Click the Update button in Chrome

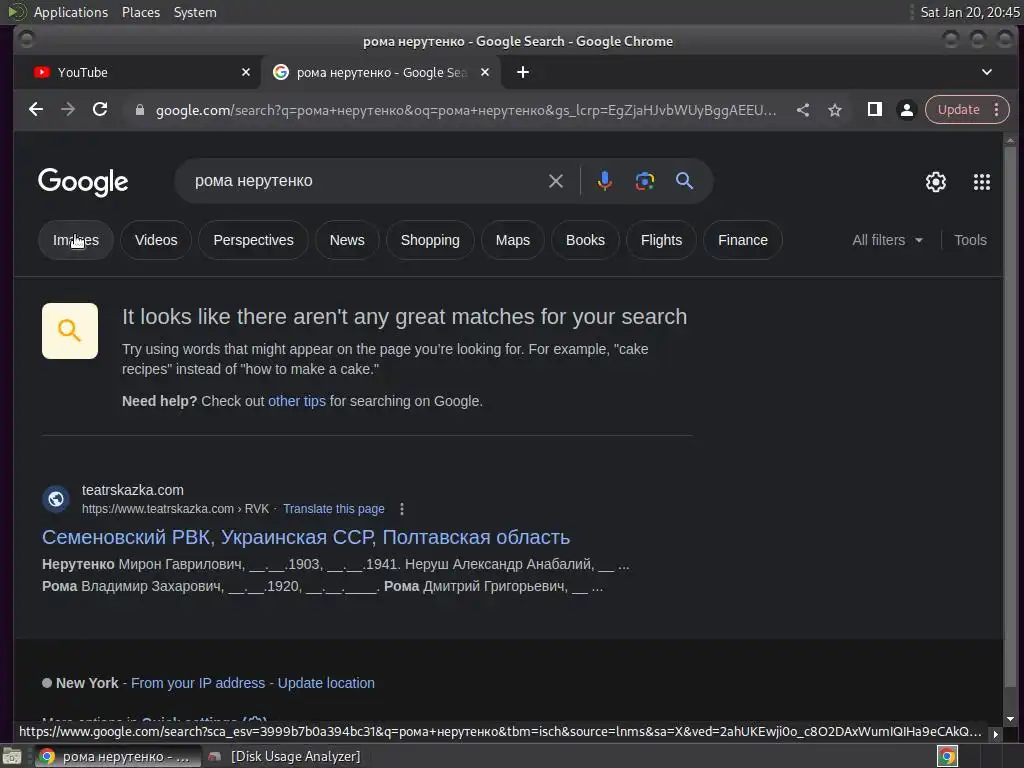point(958,110)
